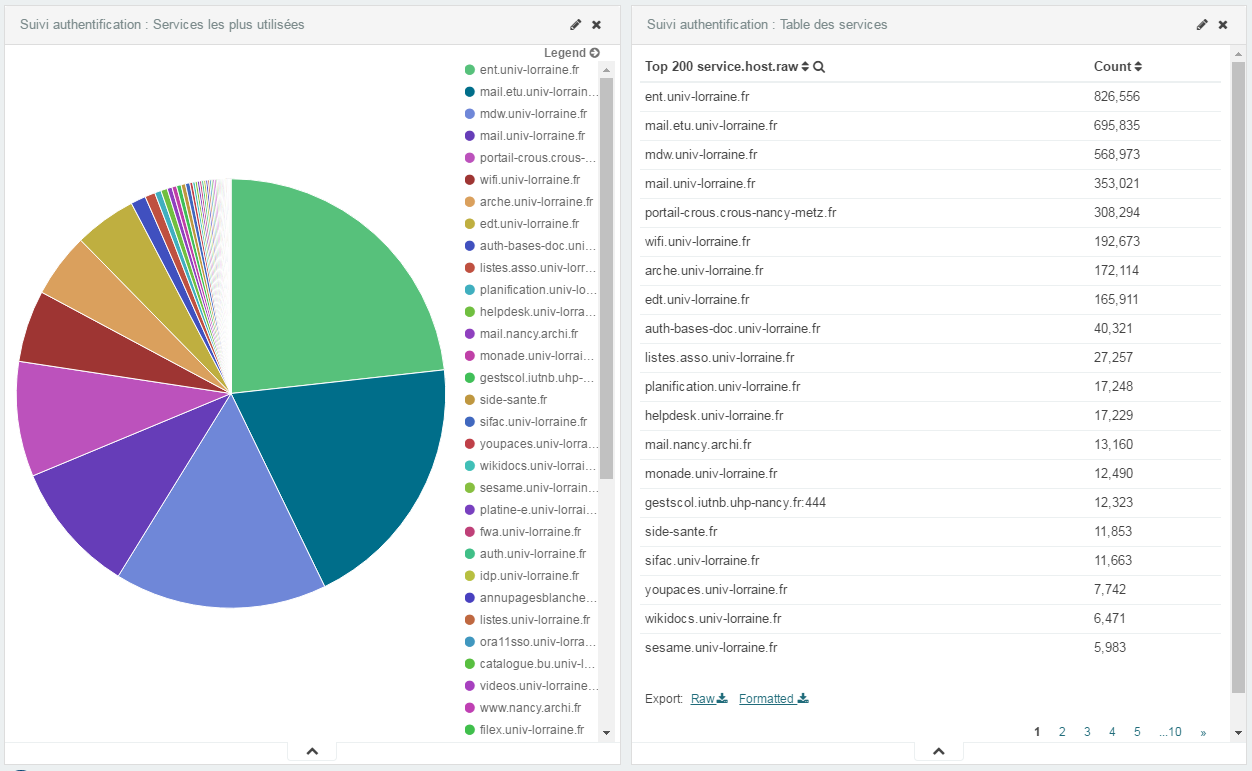Open the magnifier filter on service.host.raw
Image resolution: width=1252 pixels, height=771 pixels.
(819, 67)
